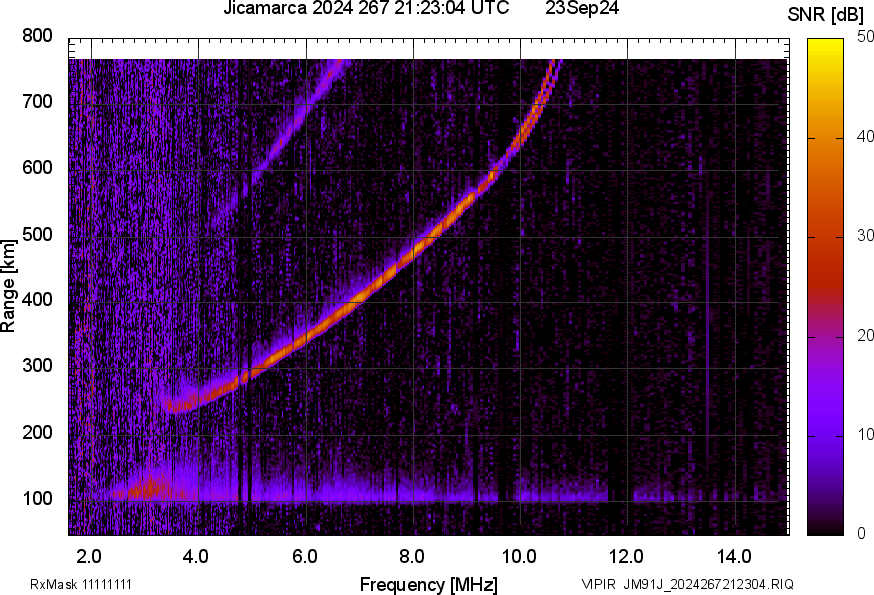Click the colorbar tick label '40'
The width and height of the screenshot is (874, 595).
[x=865, y=136]
